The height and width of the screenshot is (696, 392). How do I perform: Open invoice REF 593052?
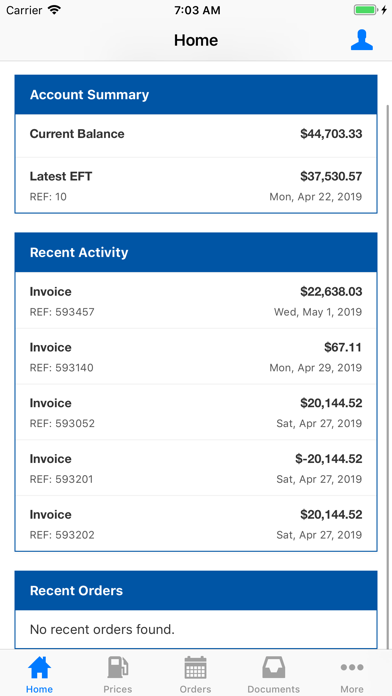point(196,412)
